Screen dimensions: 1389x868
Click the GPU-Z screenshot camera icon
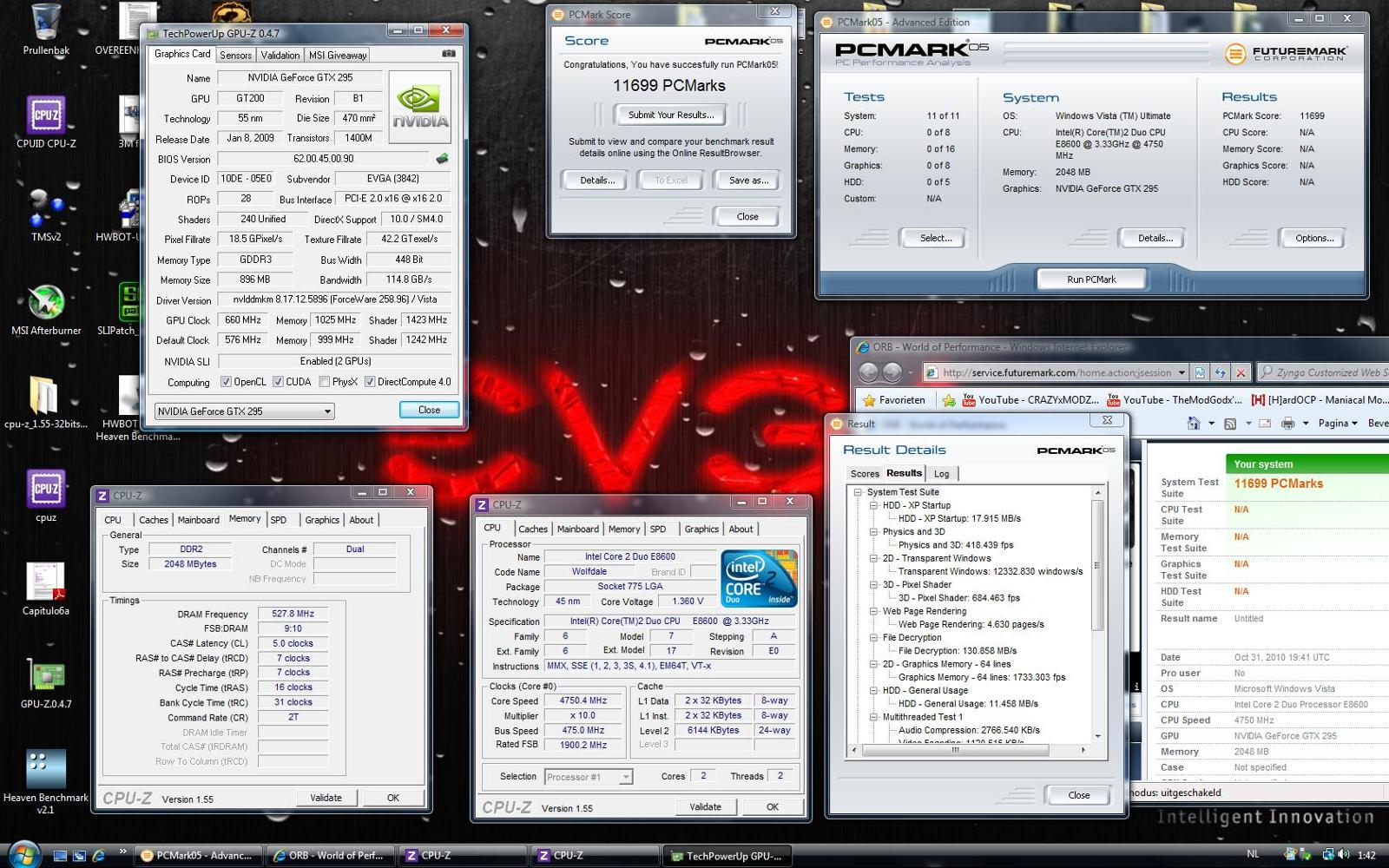pos(449,54)
